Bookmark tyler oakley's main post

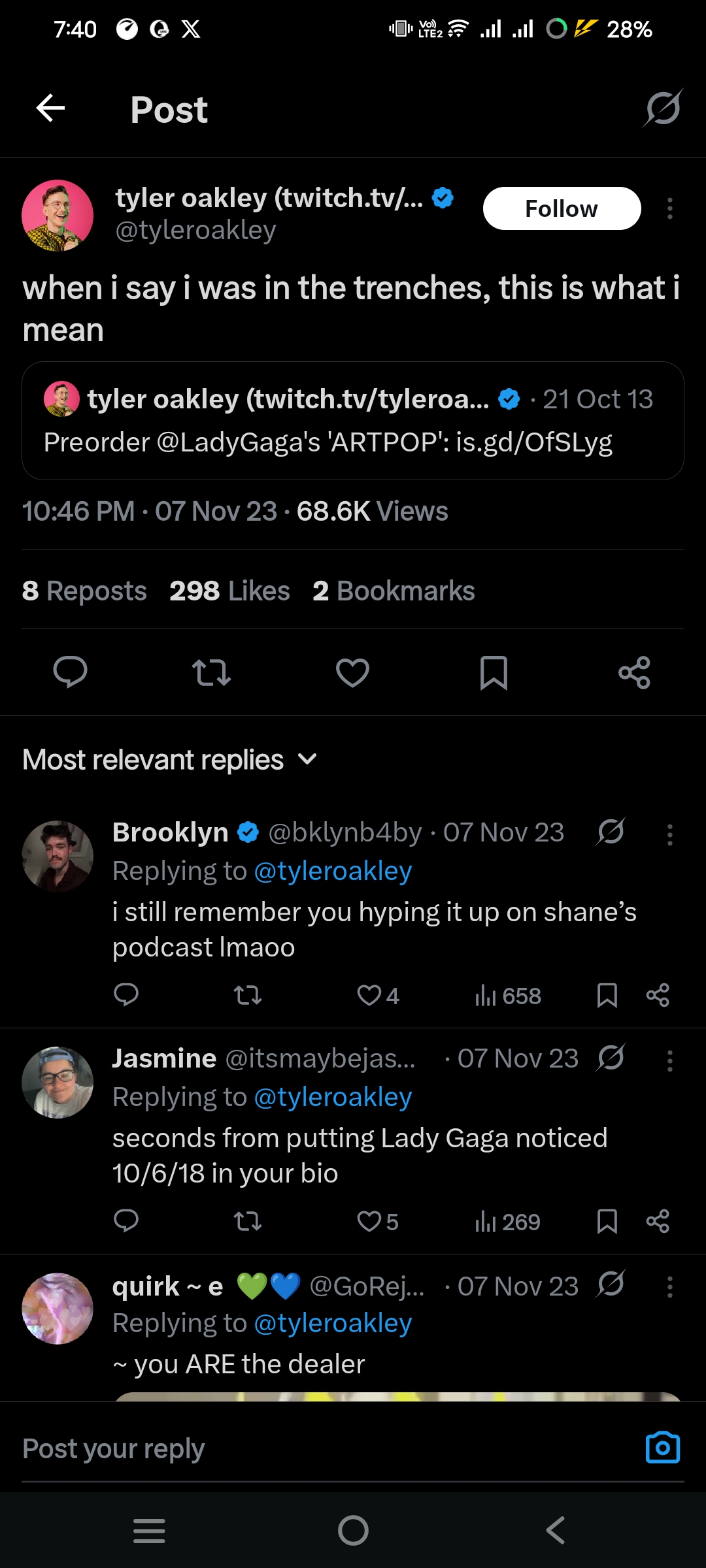[x=494, y=673]
